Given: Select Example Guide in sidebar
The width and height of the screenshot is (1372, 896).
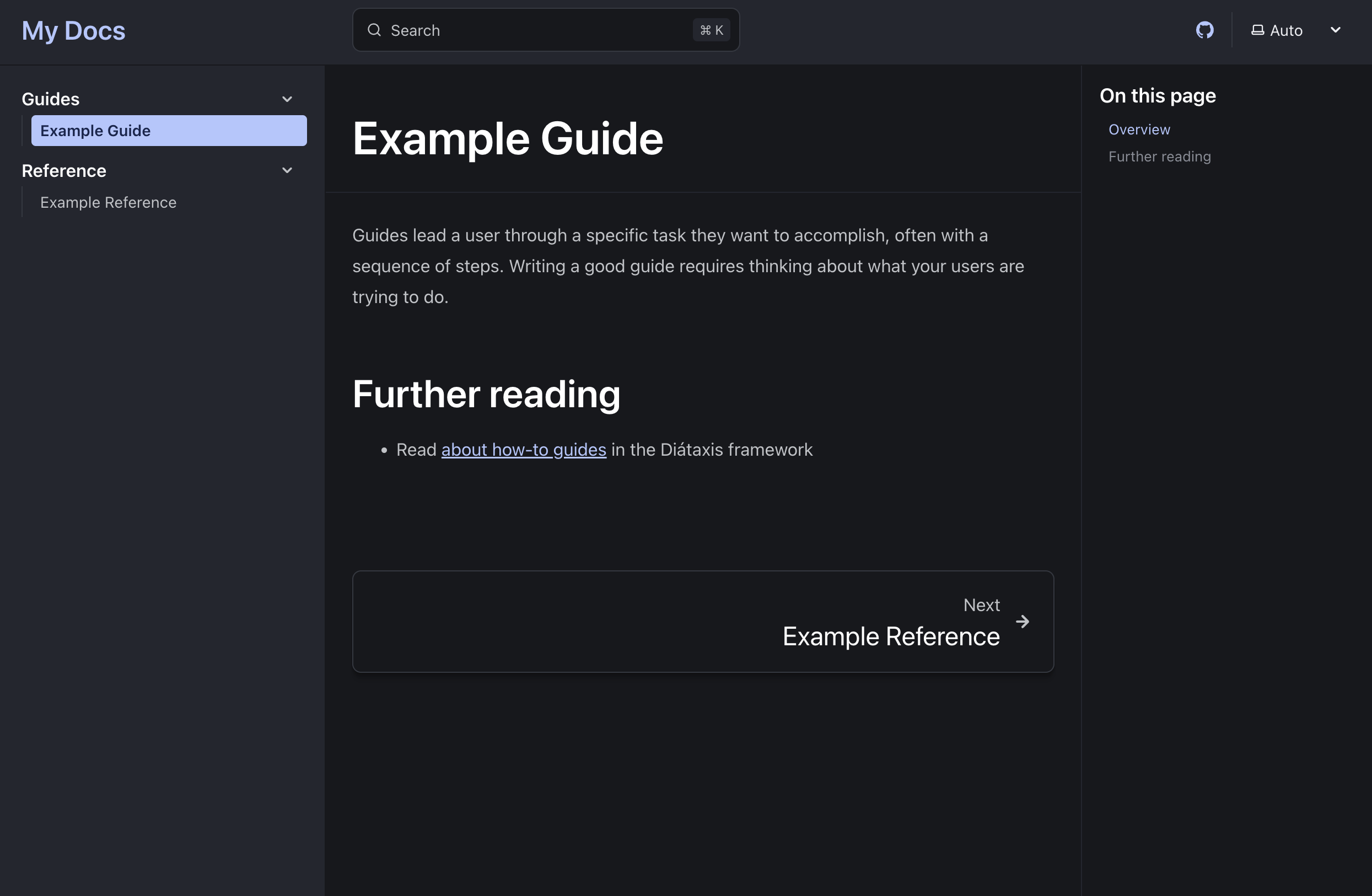Looking at the screenshot, I should coord(169,131).
